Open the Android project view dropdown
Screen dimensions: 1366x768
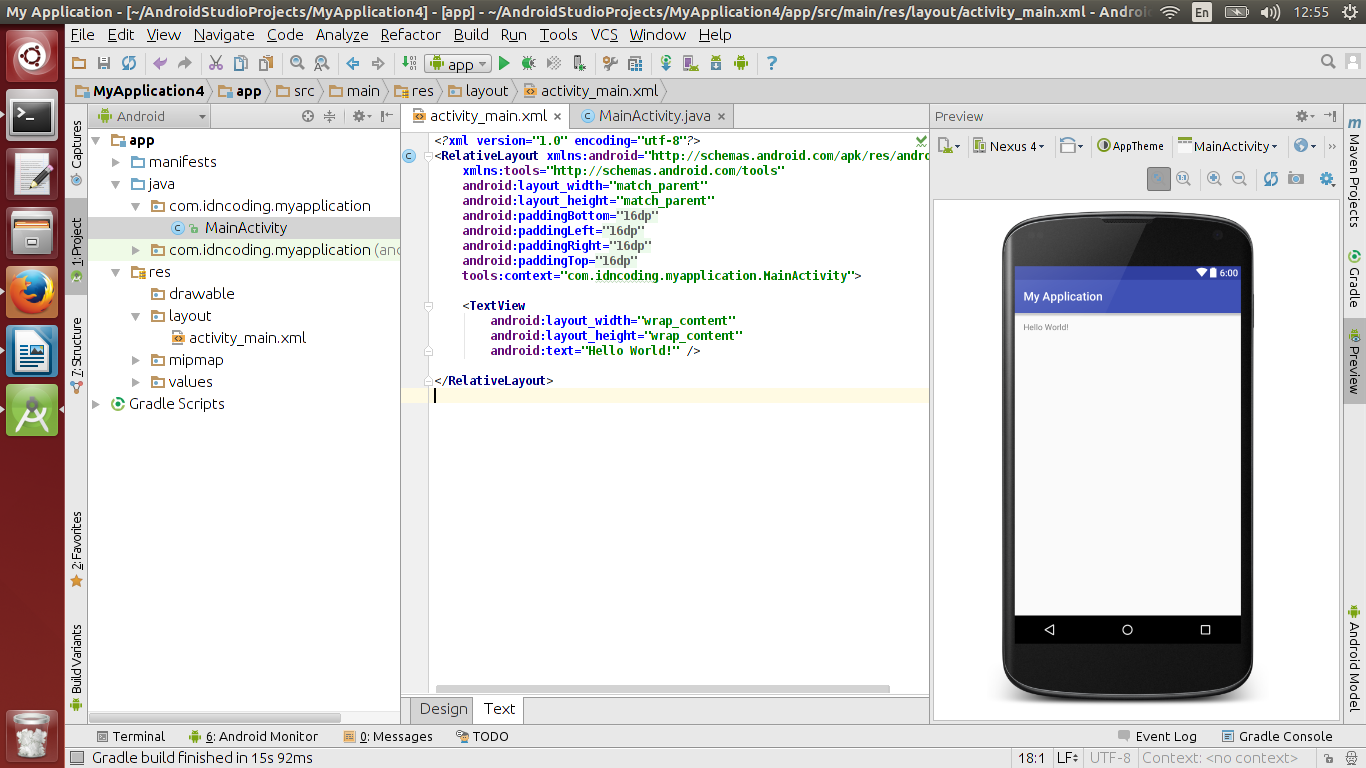coord(150,116)
